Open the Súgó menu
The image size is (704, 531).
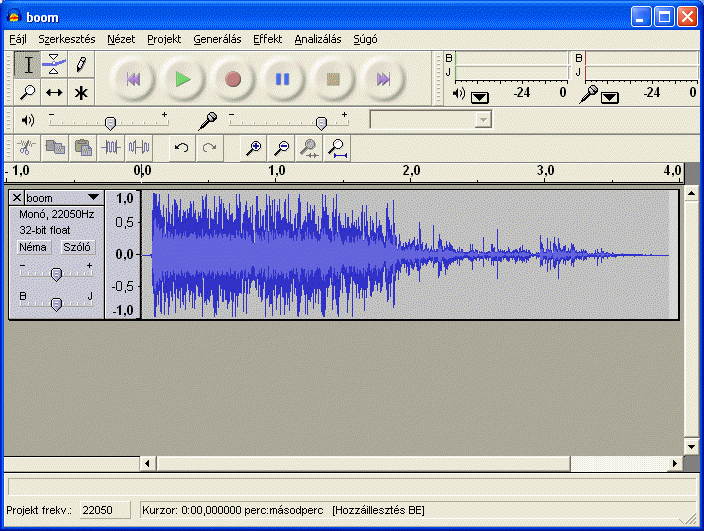click(365, 39)
